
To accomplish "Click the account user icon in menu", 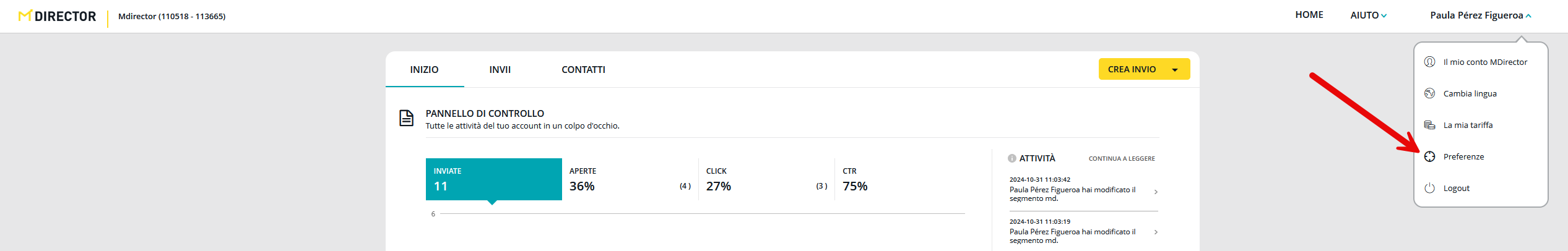I will (1429, 62).
